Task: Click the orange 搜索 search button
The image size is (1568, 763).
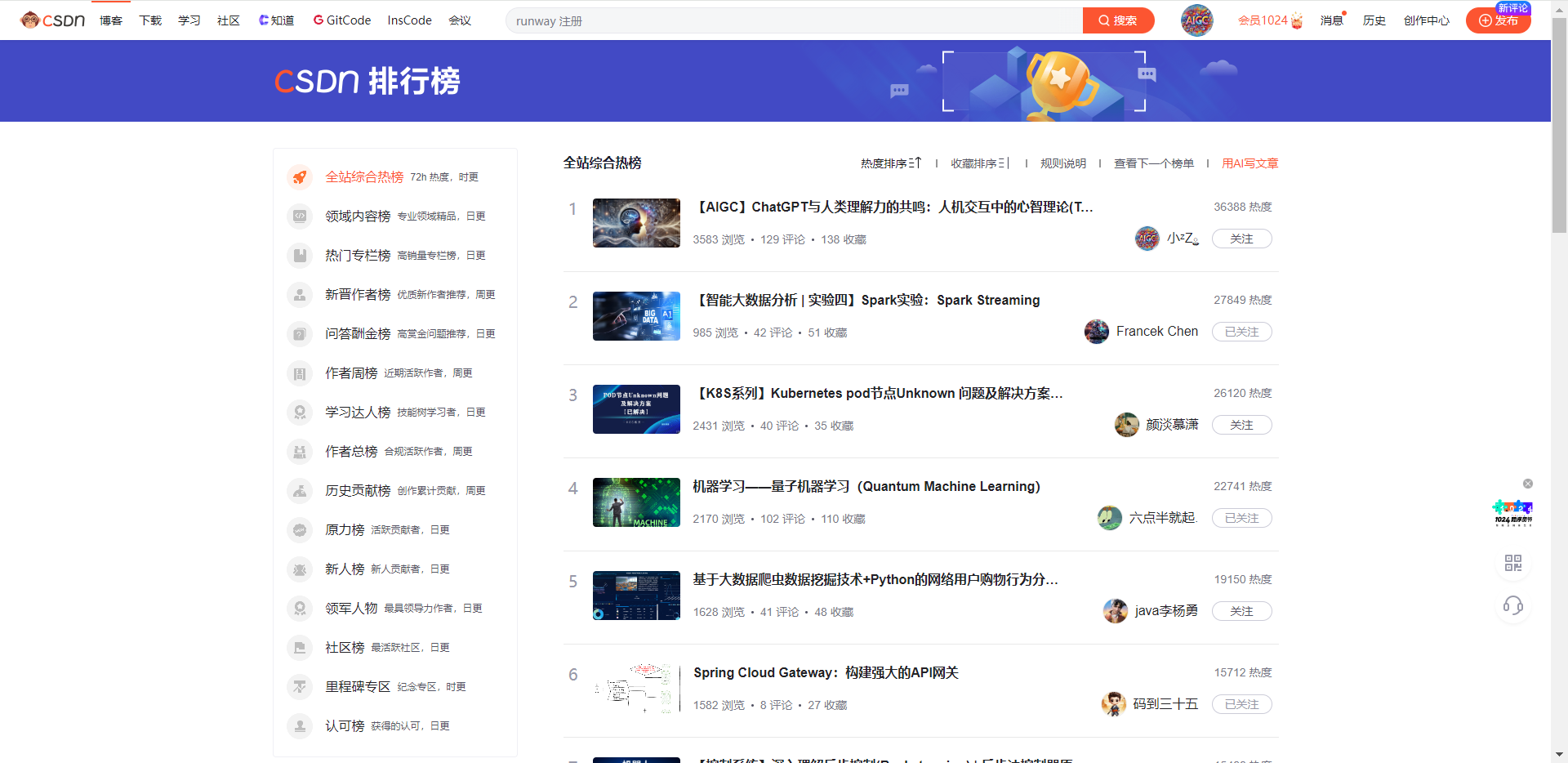Action: coord(1118,20)
